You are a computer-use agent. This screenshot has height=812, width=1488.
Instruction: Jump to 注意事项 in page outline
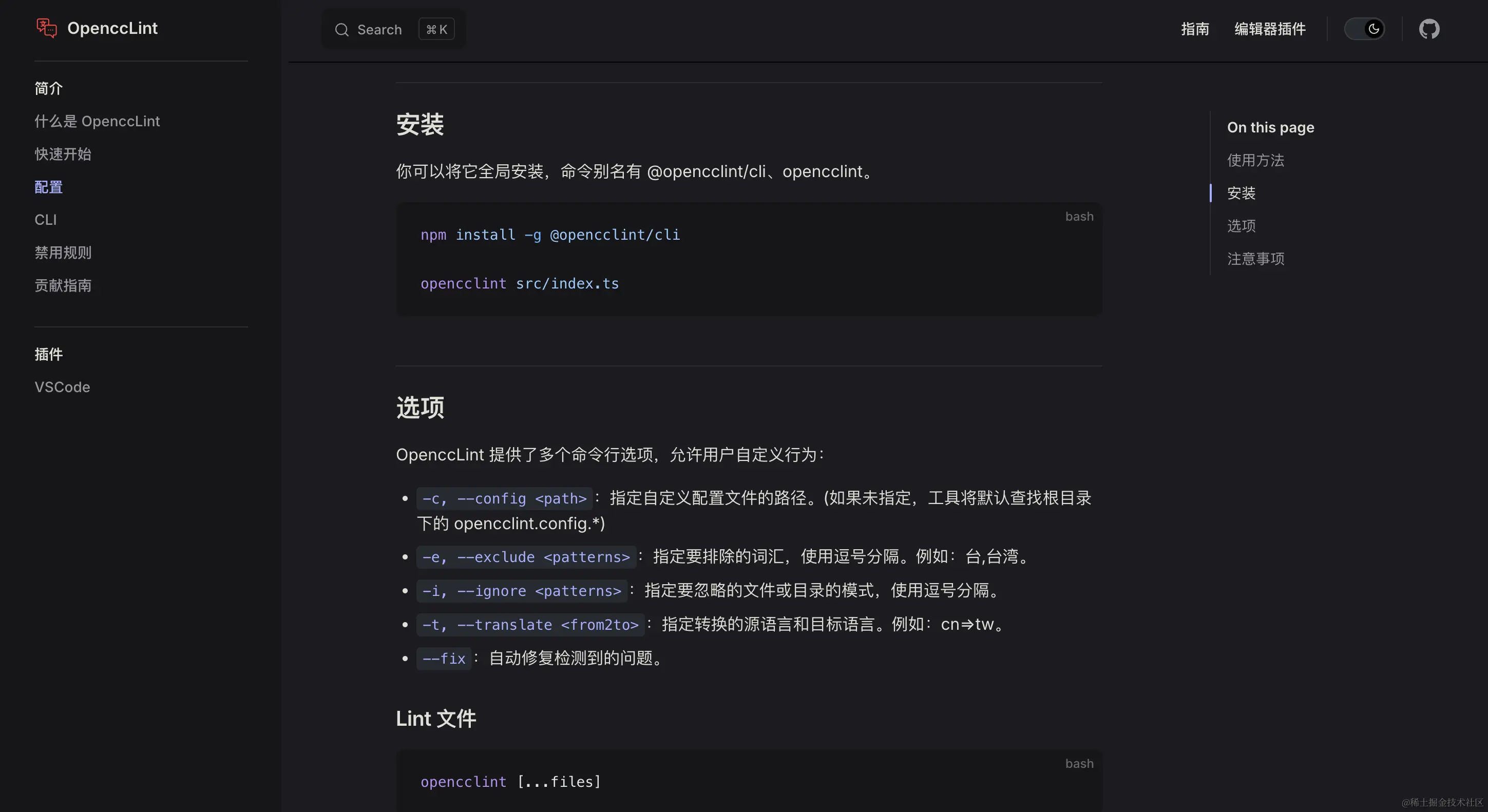(x=1255, y=259)
